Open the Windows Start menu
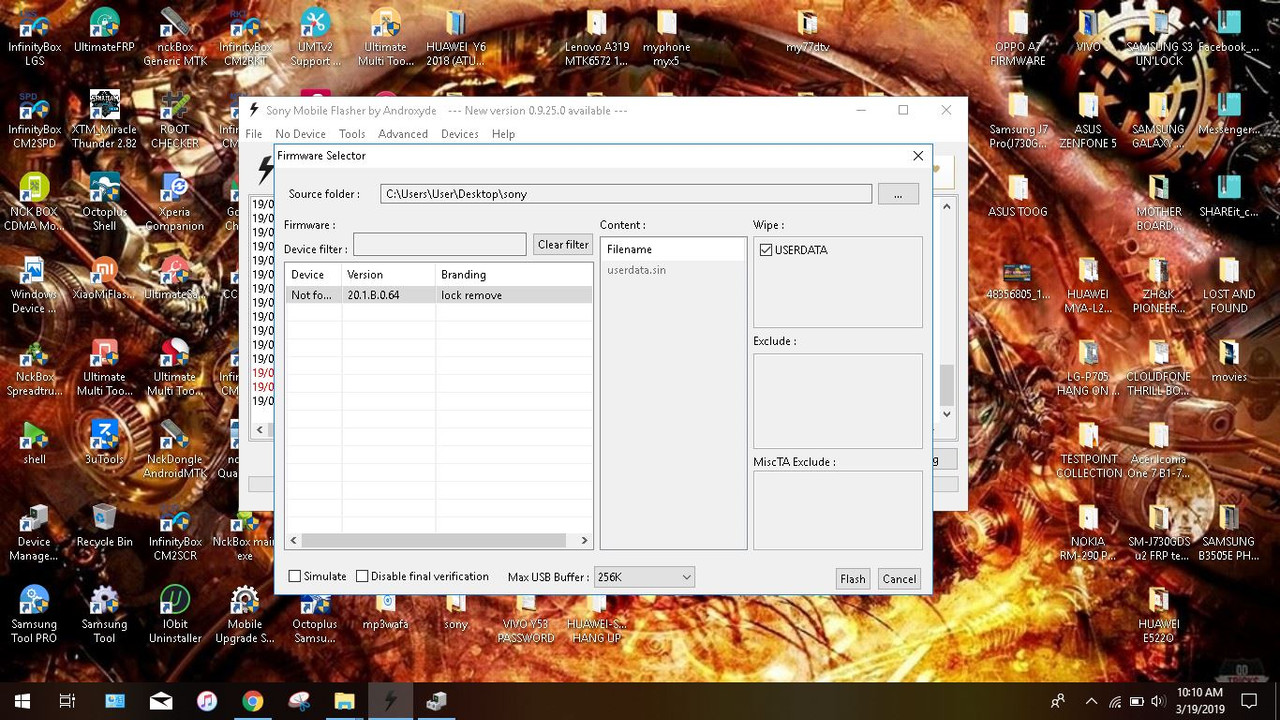The width and height of the screenshot is (1280, 720). click(22, 701)
